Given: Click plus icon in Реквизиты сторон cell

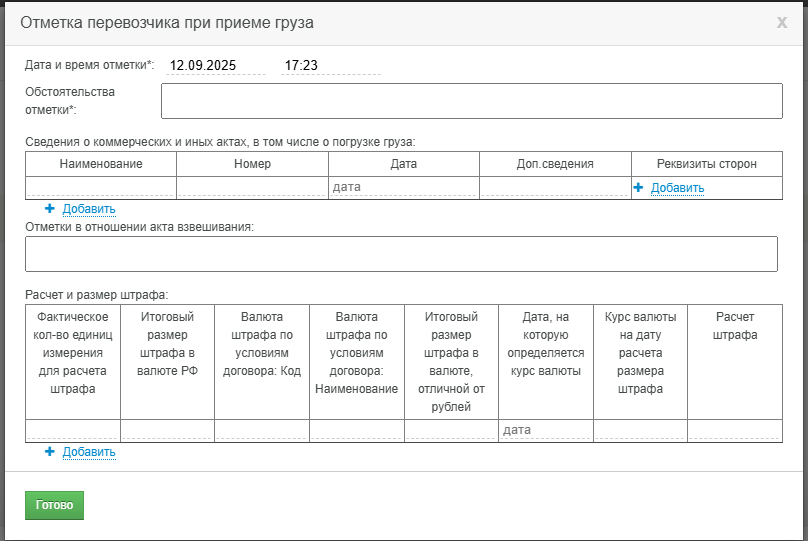Looking at the screenshot, I should click(638, 188).
